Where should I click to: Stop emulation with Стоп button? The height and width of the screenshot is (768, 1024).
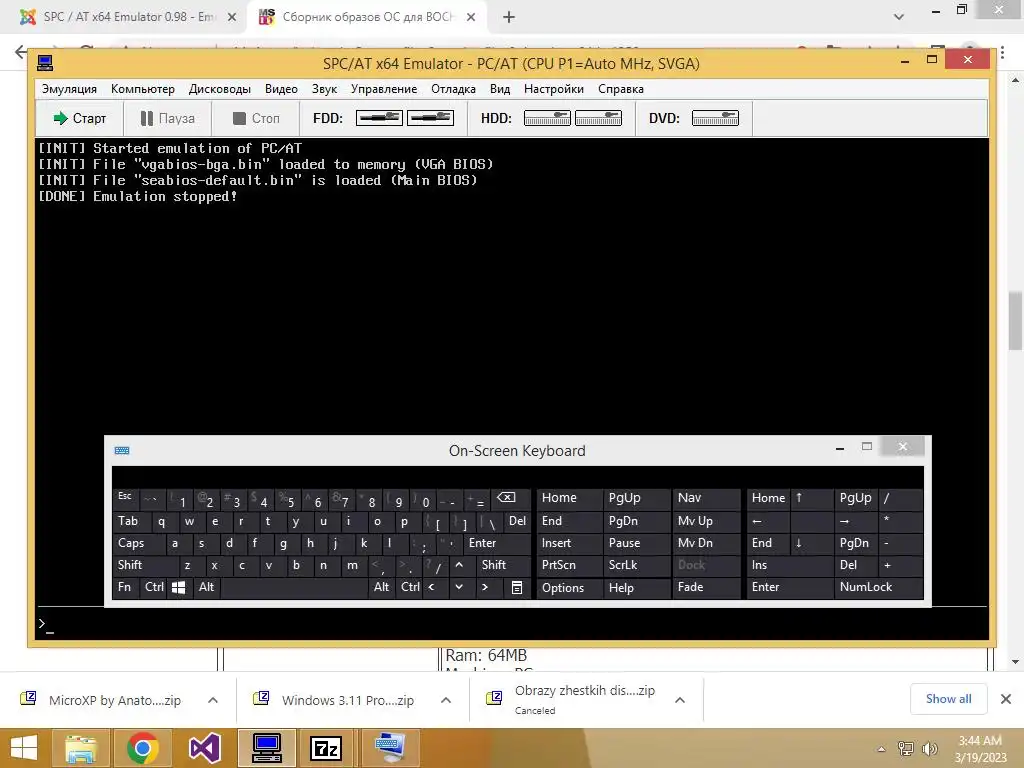click(256, 118)
